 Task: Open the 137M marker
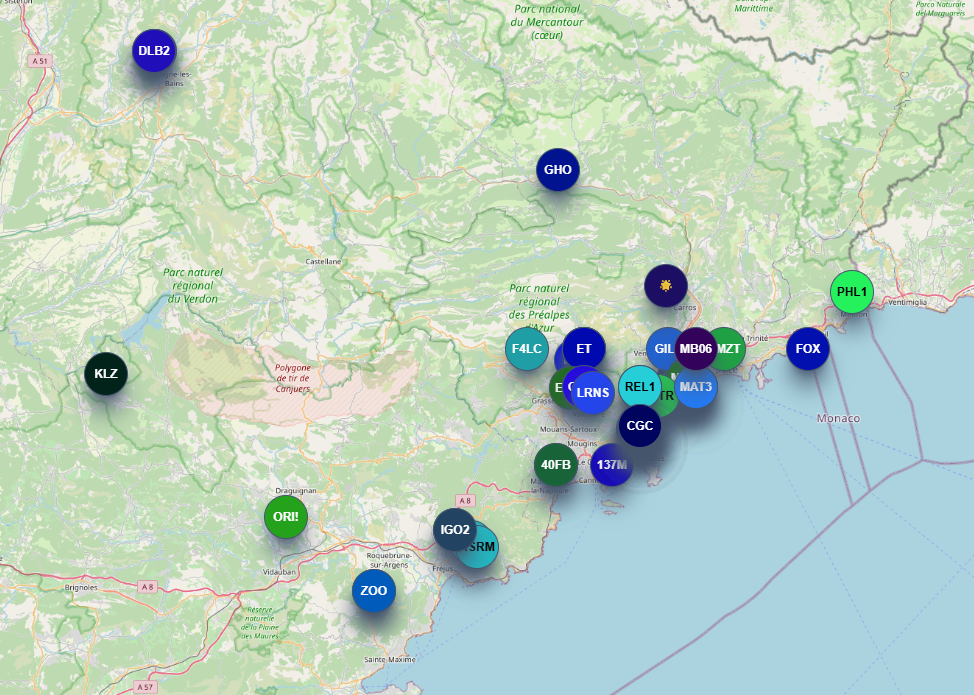(611, 465)
